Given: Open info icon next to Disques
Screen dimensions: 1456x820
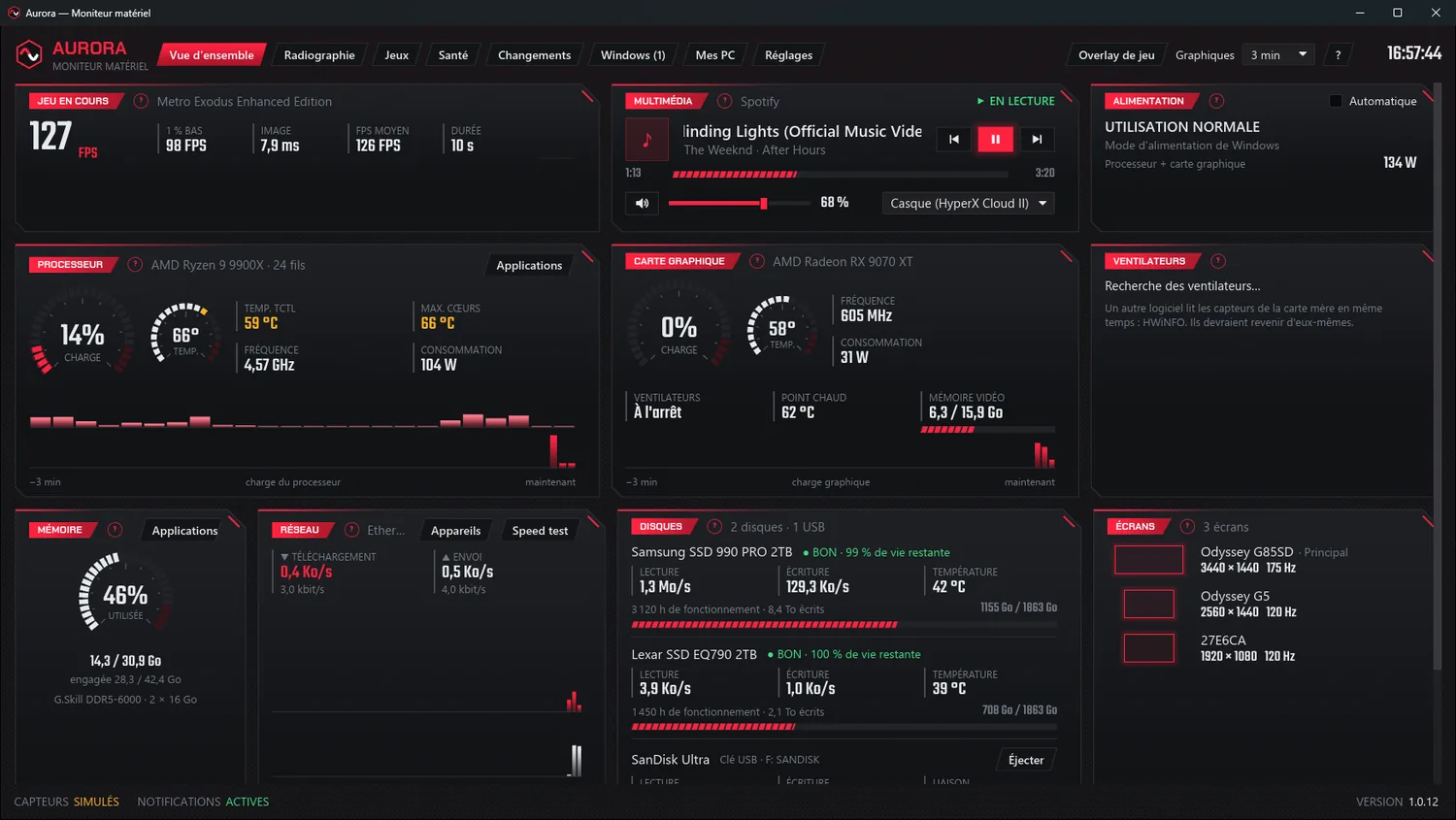Looking at the screenshot, I should tap(714, 526).
